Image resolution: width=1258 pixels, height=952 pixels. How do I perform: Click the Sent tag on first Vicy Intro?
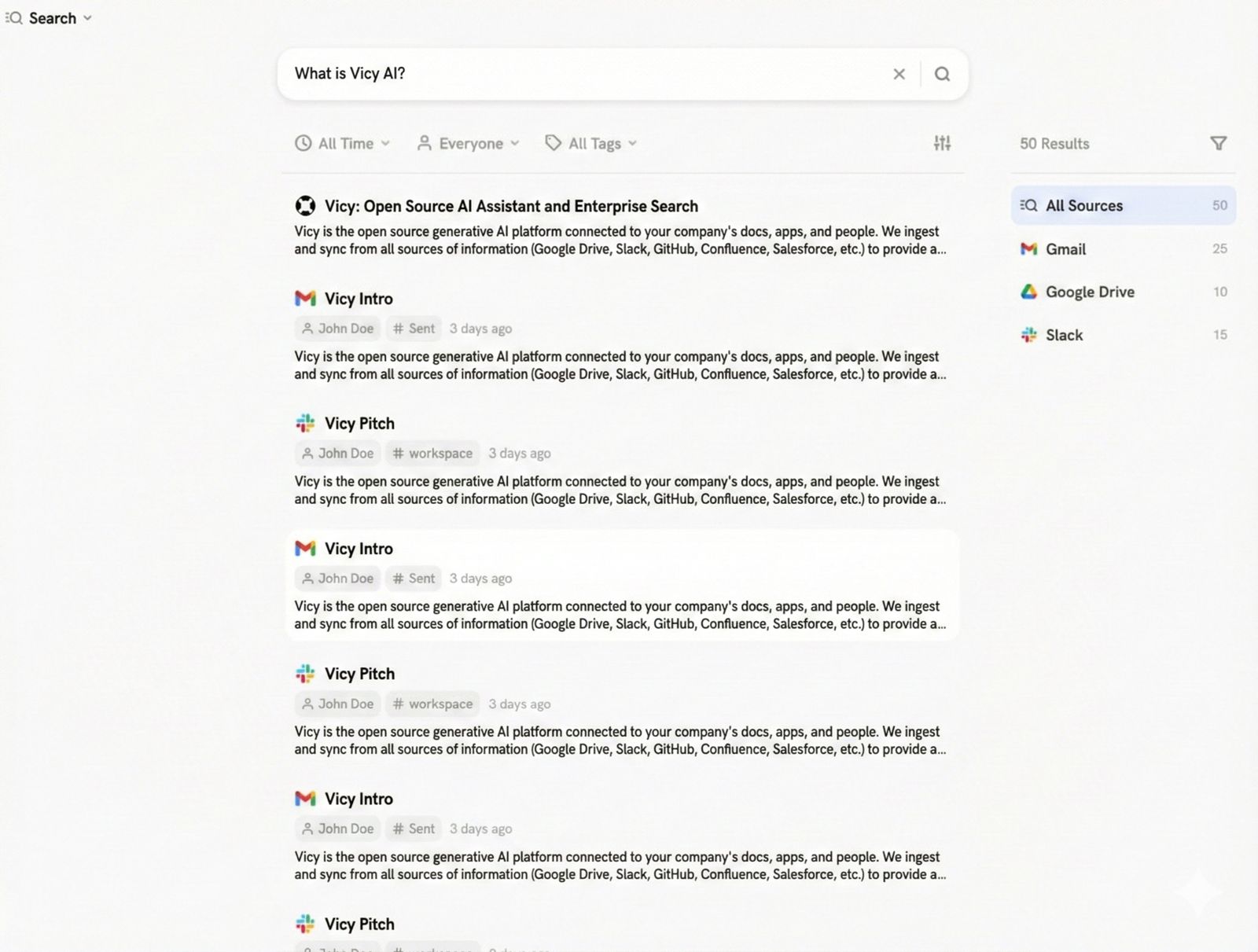(414, 329)
